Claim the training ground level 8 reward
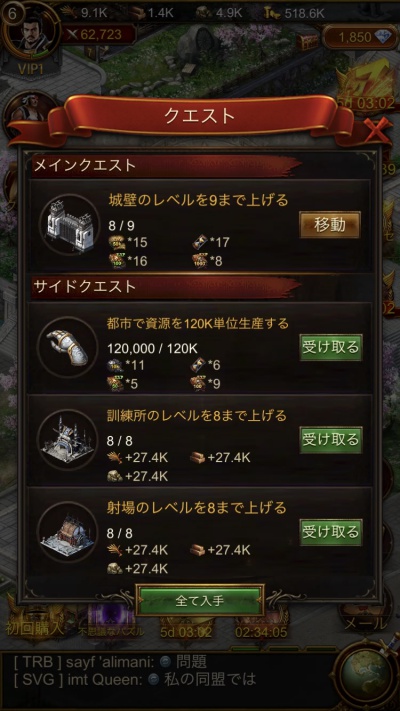Screen dimensions: 400x711 point(331,439)
